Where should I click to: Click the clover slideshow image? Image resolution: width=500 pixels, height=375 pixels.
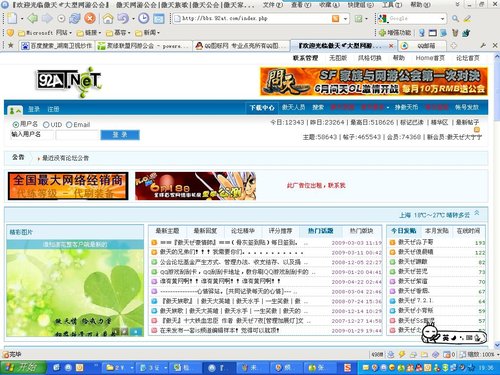pyautogui.click(x=75, y=293)
